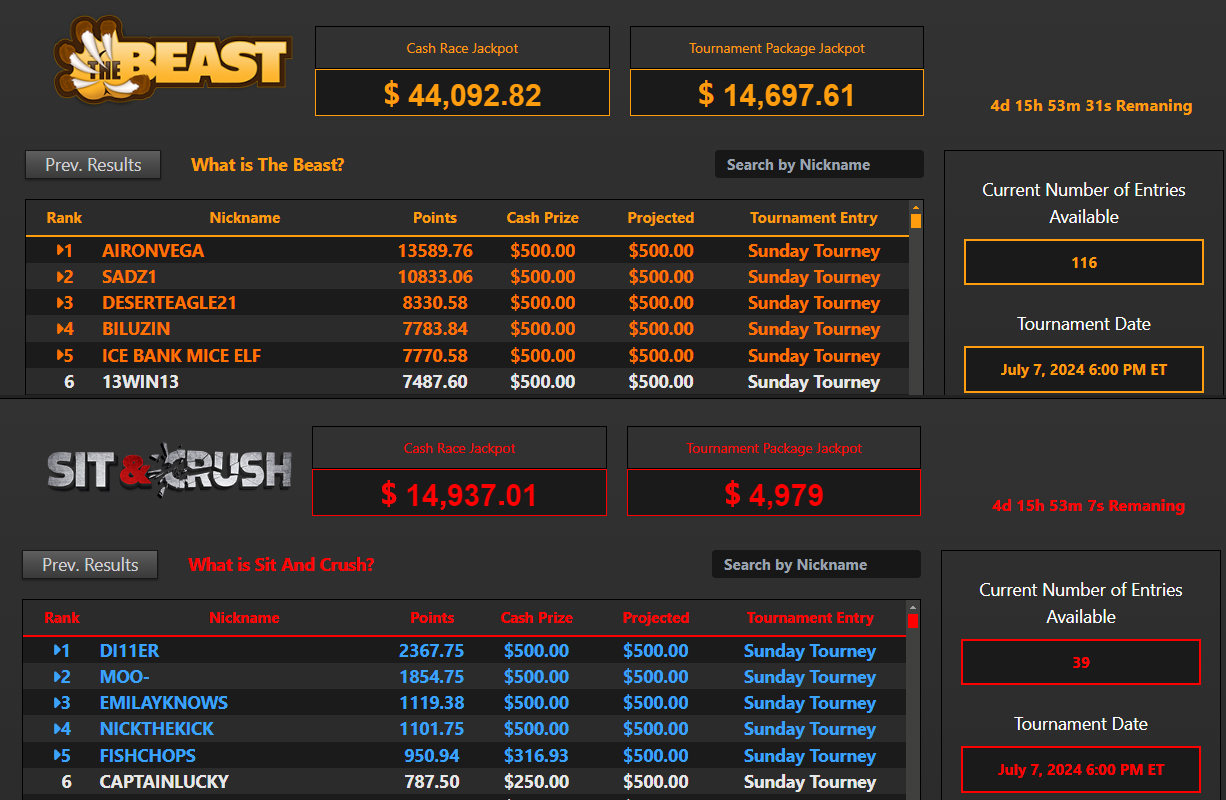
Task: Focus Sit & Crush Search by Nickname field
Action: (815, 565)
